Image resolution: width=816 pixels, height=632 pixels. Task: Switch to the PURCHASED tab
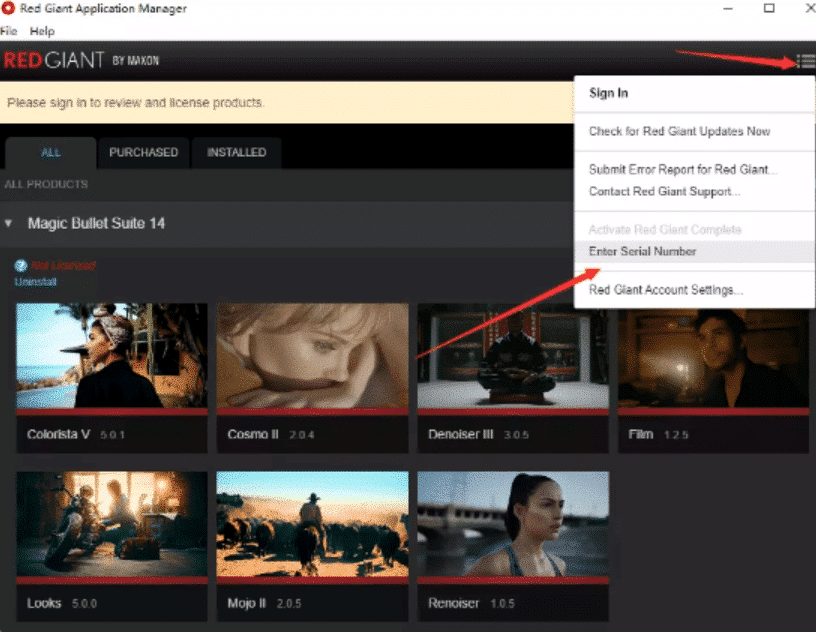(x=143, y=153)
